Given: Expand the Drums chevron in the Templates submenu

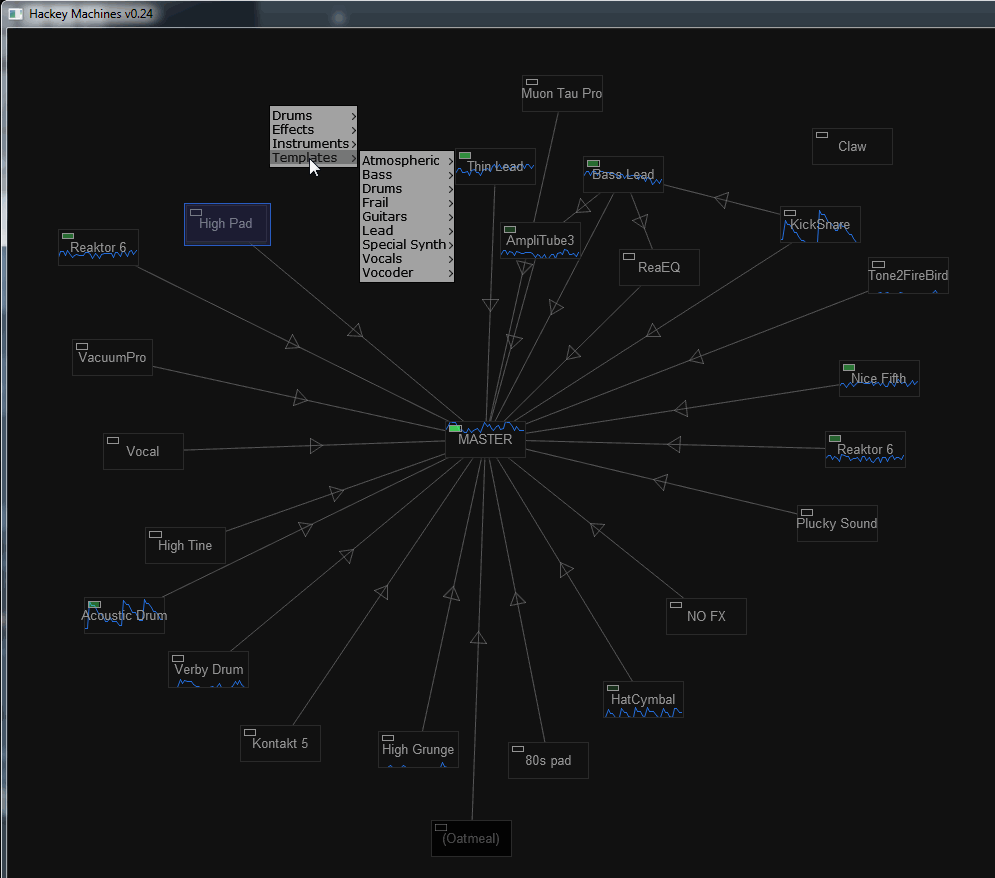Looking at the screenshot, I should 451,189.
